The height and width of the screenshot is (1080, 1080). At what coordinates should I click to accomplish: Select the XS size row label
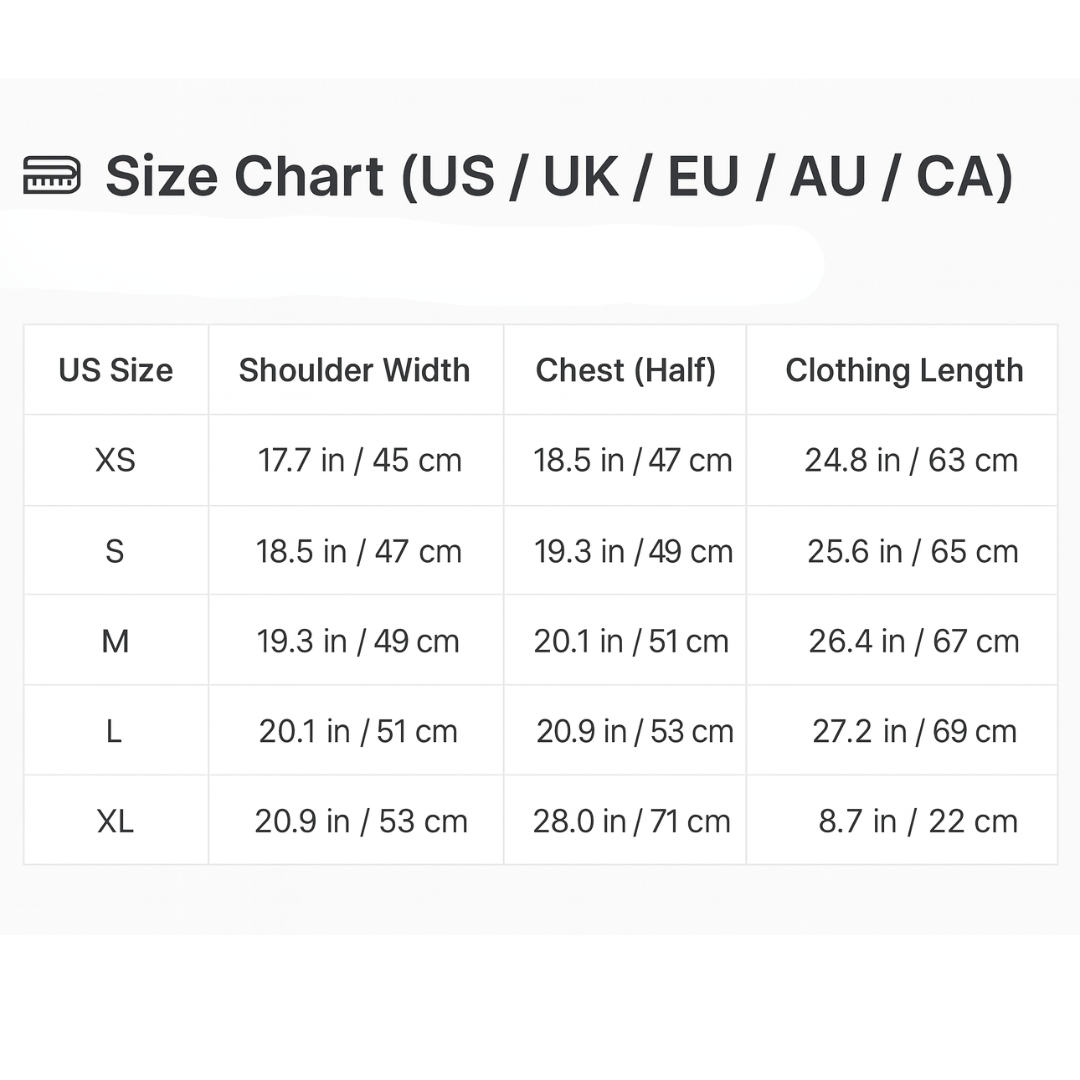point(115,460)
